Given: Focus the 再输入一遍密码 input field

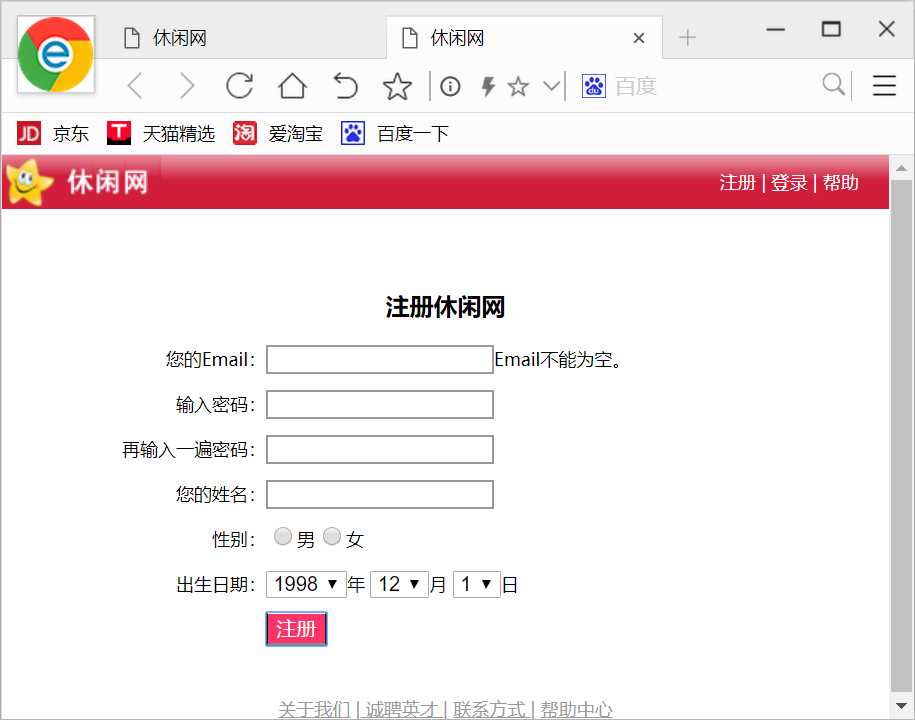Looking at the screenshot, I should 380,450.
